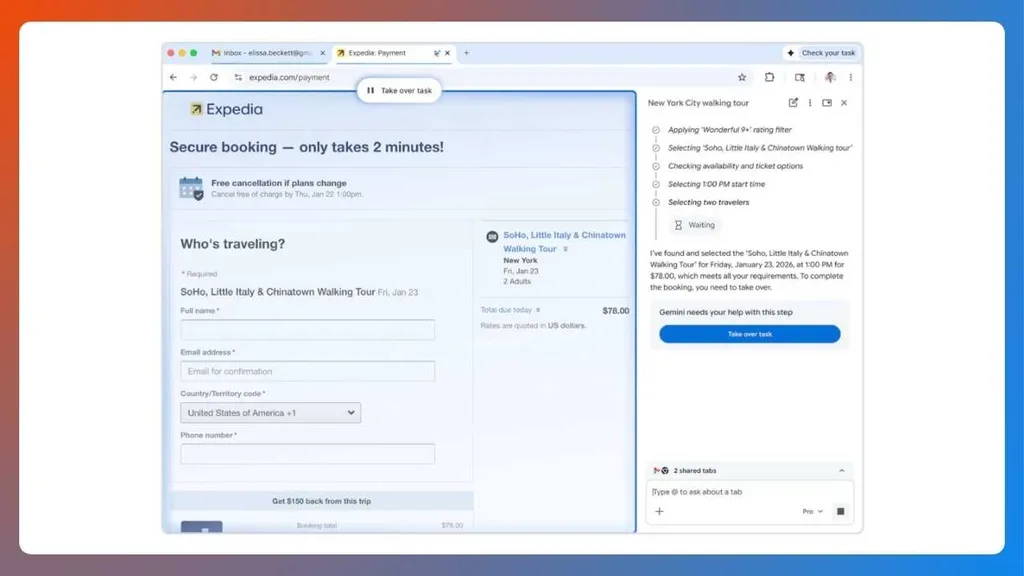The height and width of the screenshot is (576, 1024).
Task: Click the $78.00 total due amount
Action: [616, 311]
